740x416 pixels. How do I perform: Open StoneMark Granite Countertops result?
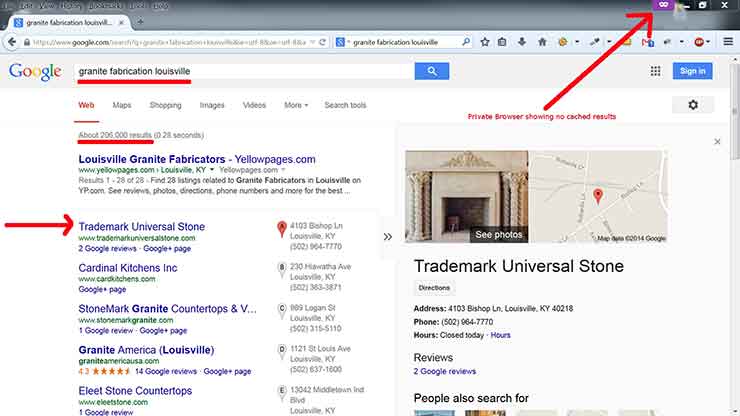click(x=168, y=309)
